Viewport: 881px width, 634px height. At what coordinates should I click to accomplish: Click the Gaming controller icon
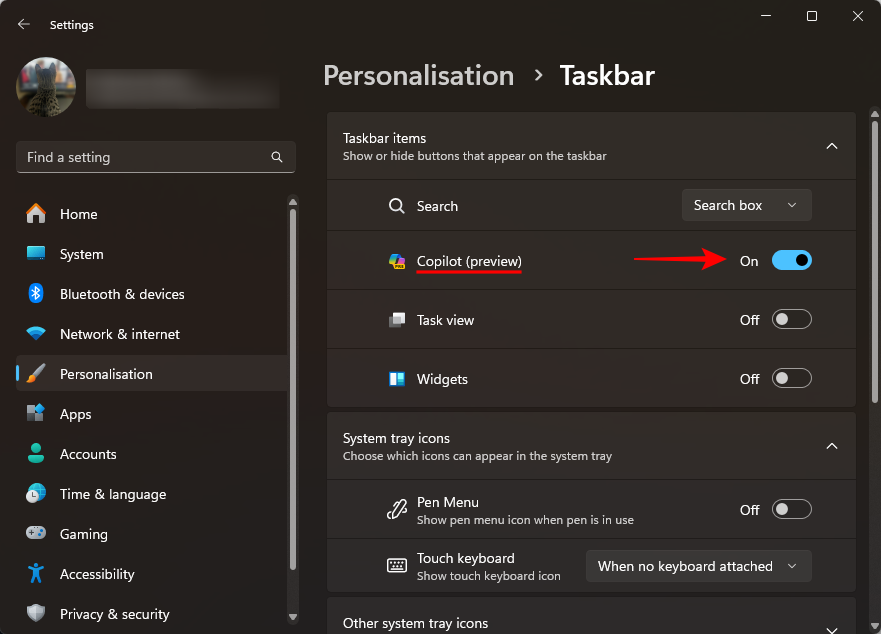pos(36,534)
